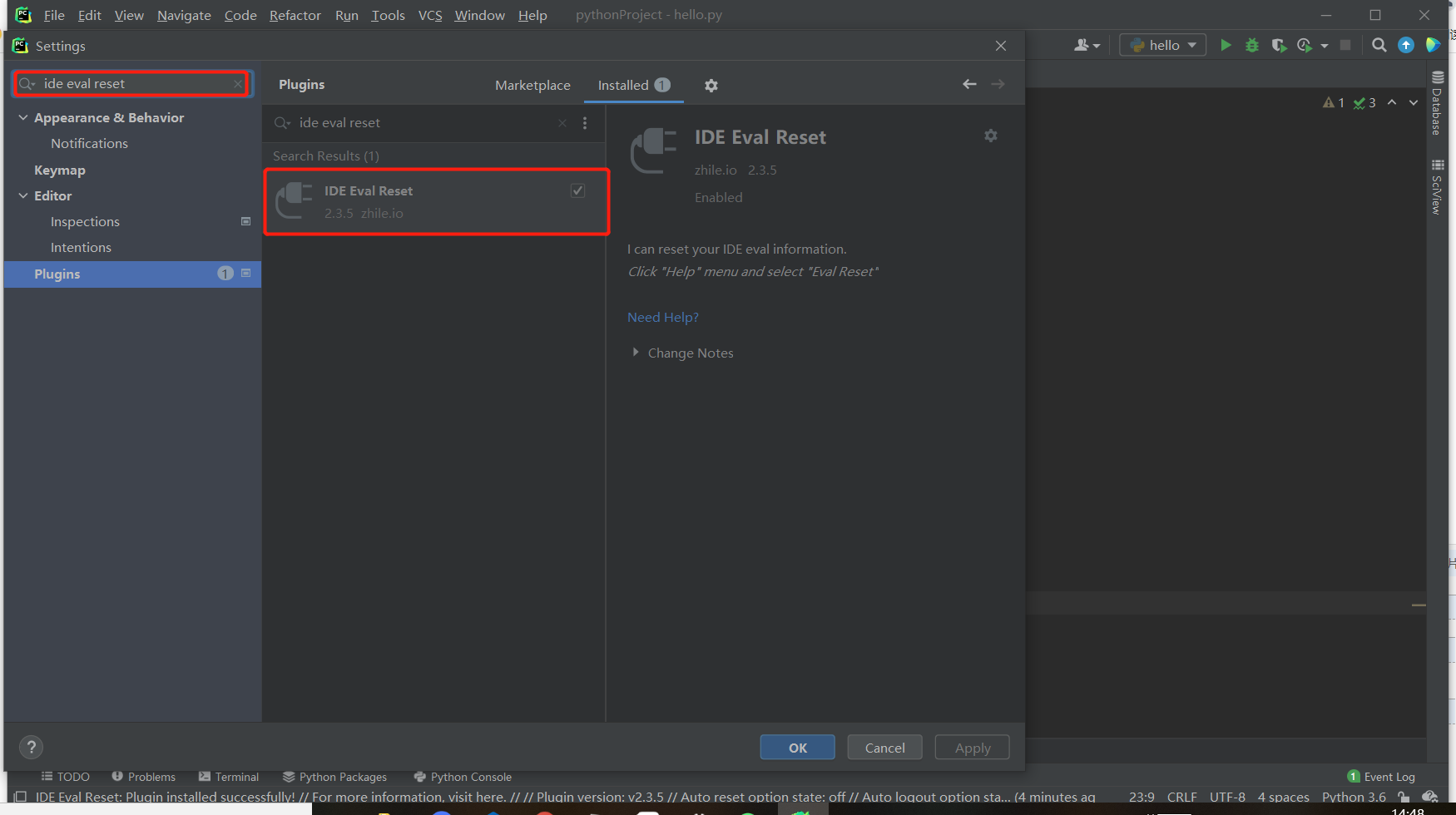Open the Refactor menu

tap(295, 15)
